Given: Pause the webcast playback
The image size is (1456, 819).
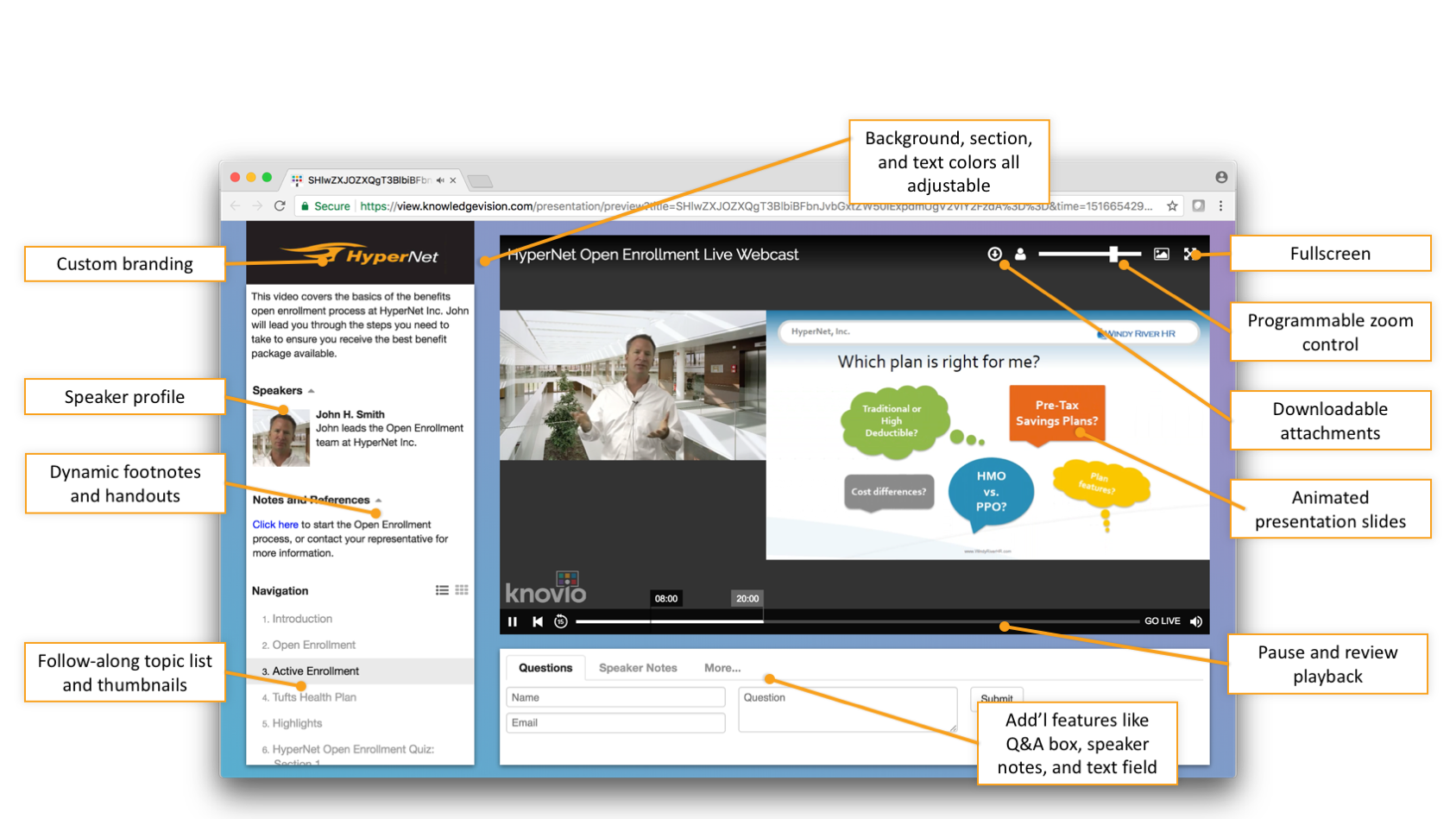Looking at the screenshot, I should 513,621.
